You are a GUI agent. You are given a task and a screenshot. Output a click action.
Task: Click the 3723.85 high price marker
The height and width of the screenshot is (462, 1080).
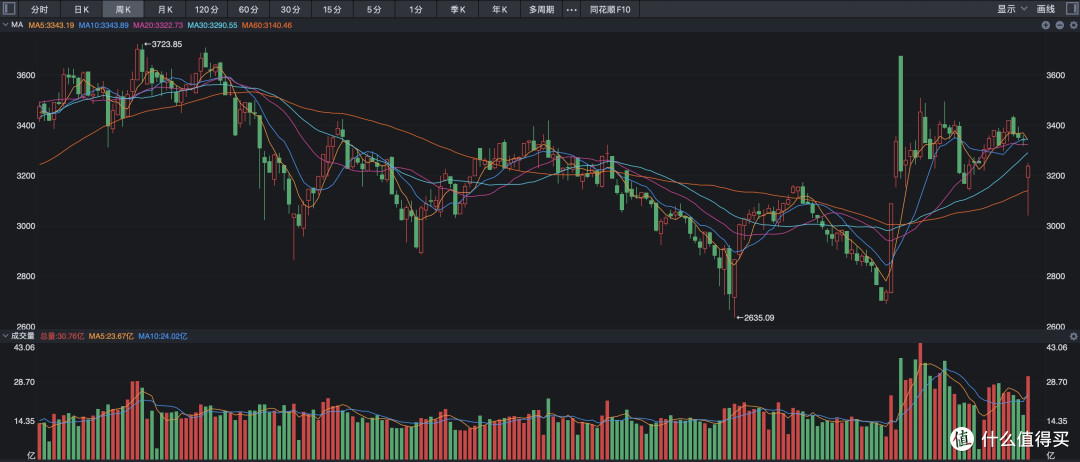pos(163,44)
